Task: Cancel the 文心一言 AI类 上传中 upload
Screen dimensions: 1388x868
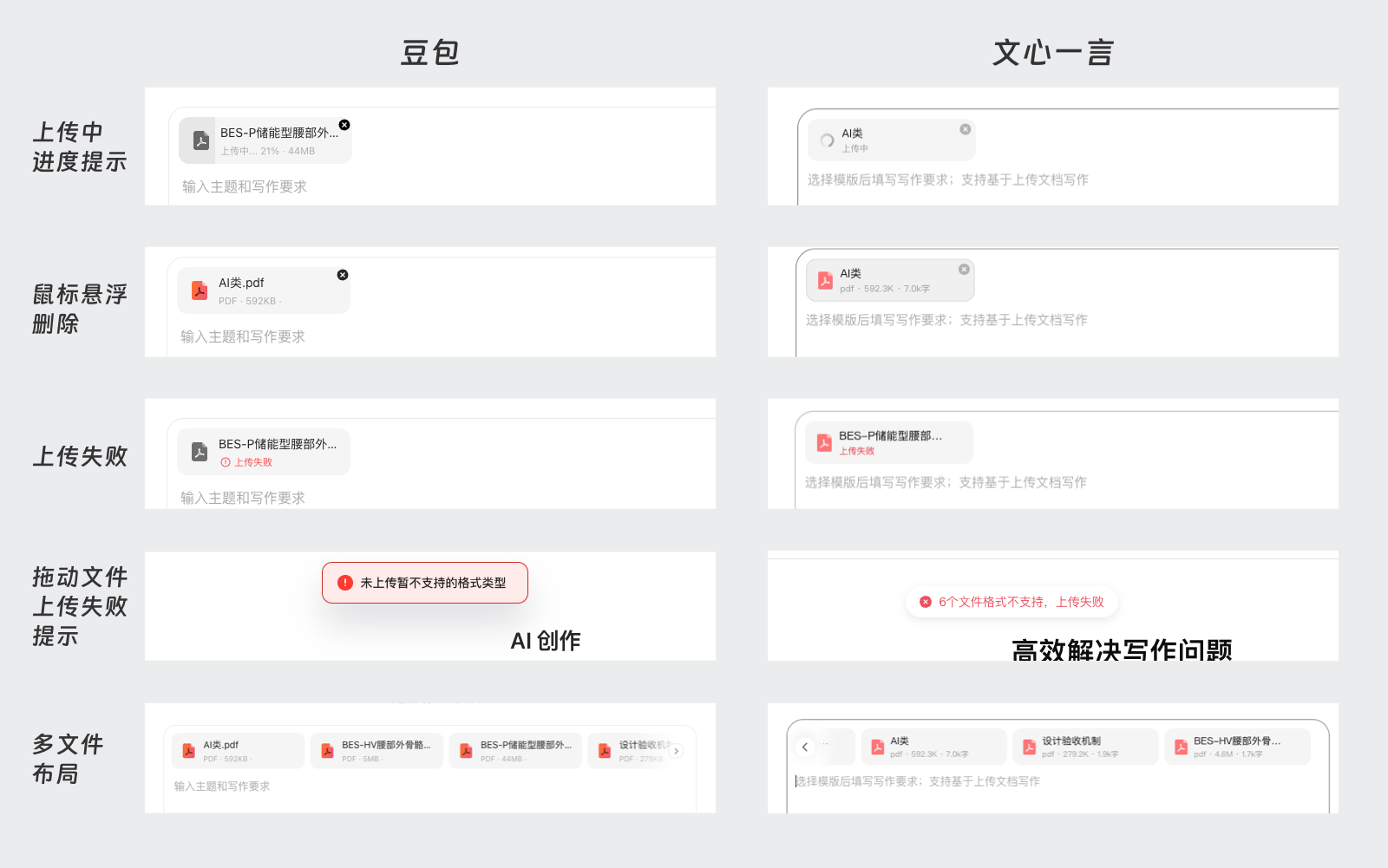Action: point(966,129)
